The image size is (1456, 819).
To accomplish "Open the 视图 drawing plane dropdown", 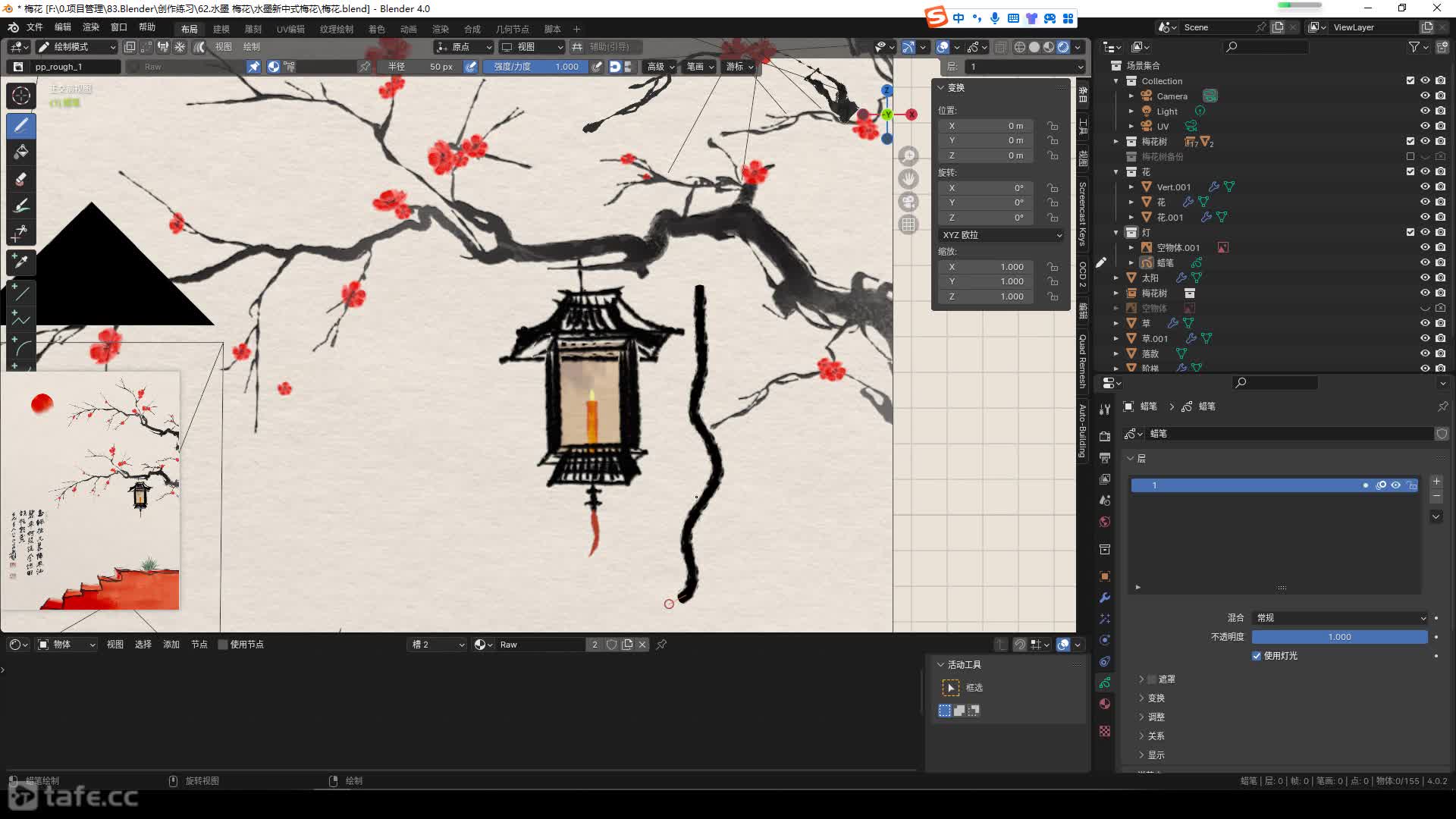I will click(x=532, y=47).
